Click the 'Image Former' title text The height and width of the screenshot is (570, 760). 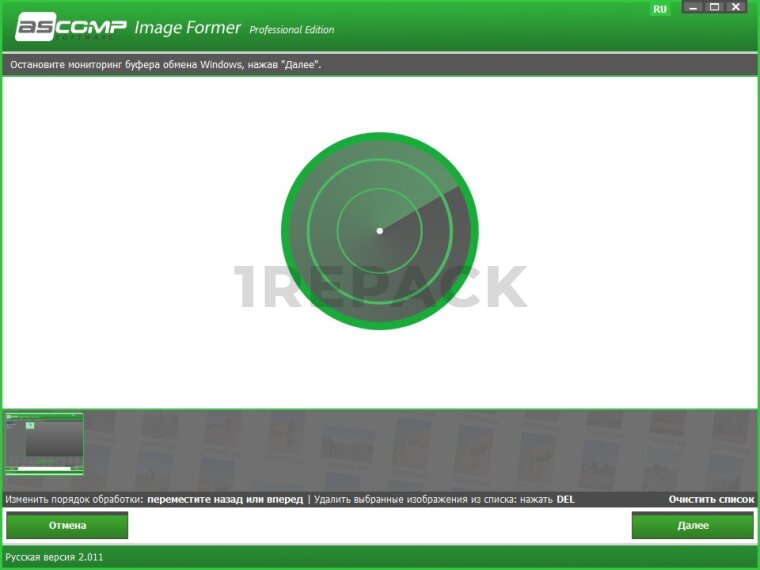(x=187, y=27)
